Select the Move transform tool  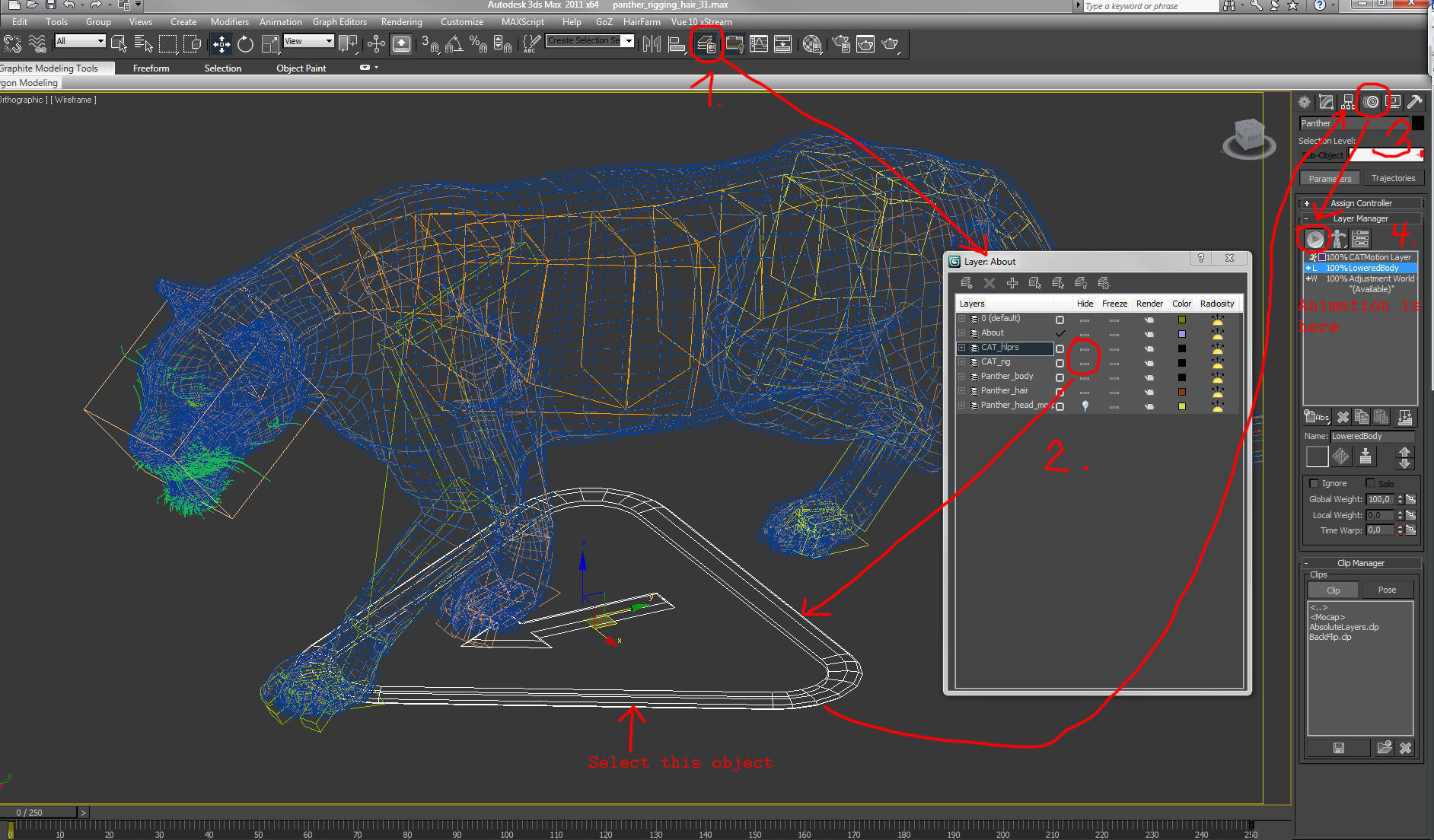pos(221,44)
